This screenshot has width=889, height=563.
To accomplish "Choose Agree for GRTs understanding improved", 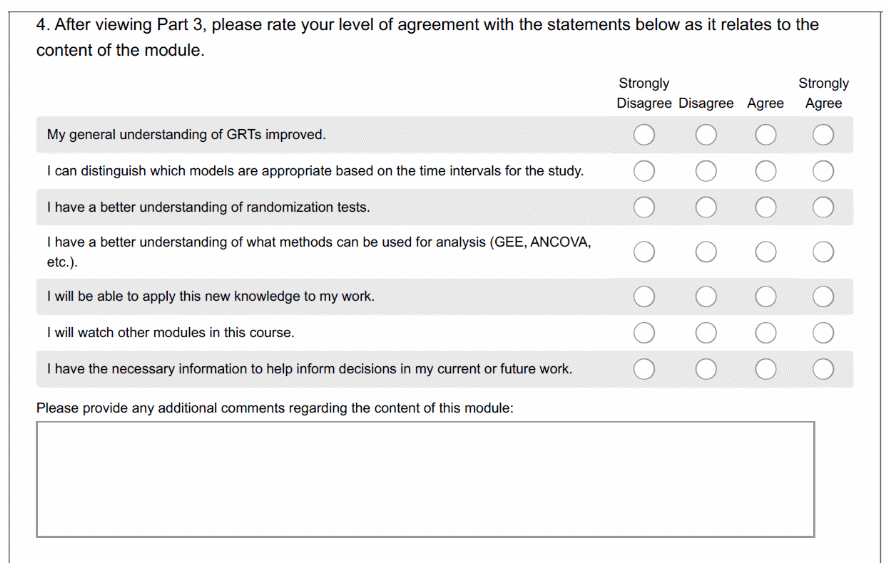I will (765, 135).
